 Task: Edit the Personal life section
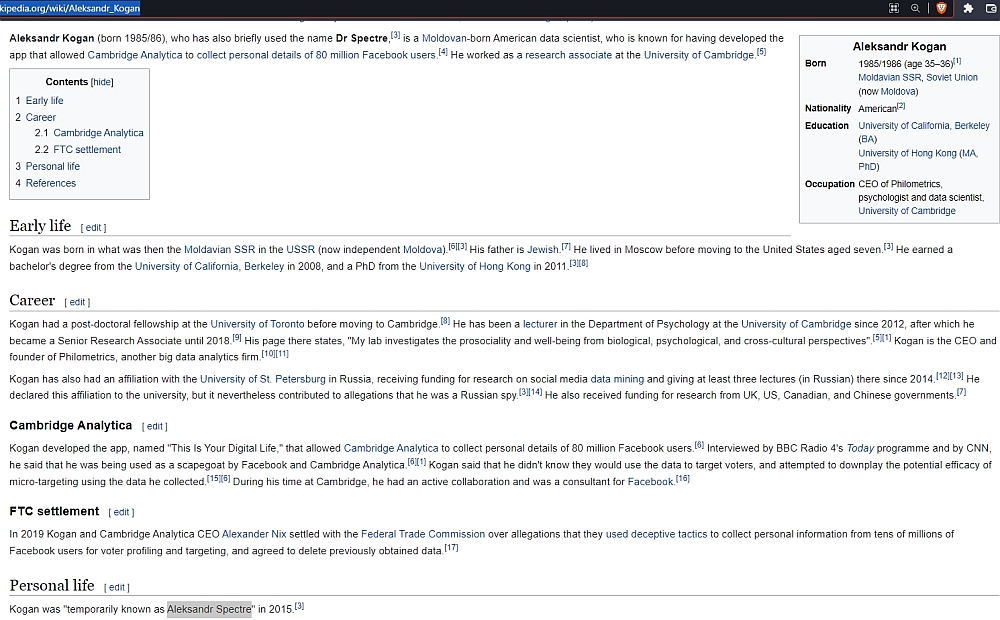[x=117, y=587]
